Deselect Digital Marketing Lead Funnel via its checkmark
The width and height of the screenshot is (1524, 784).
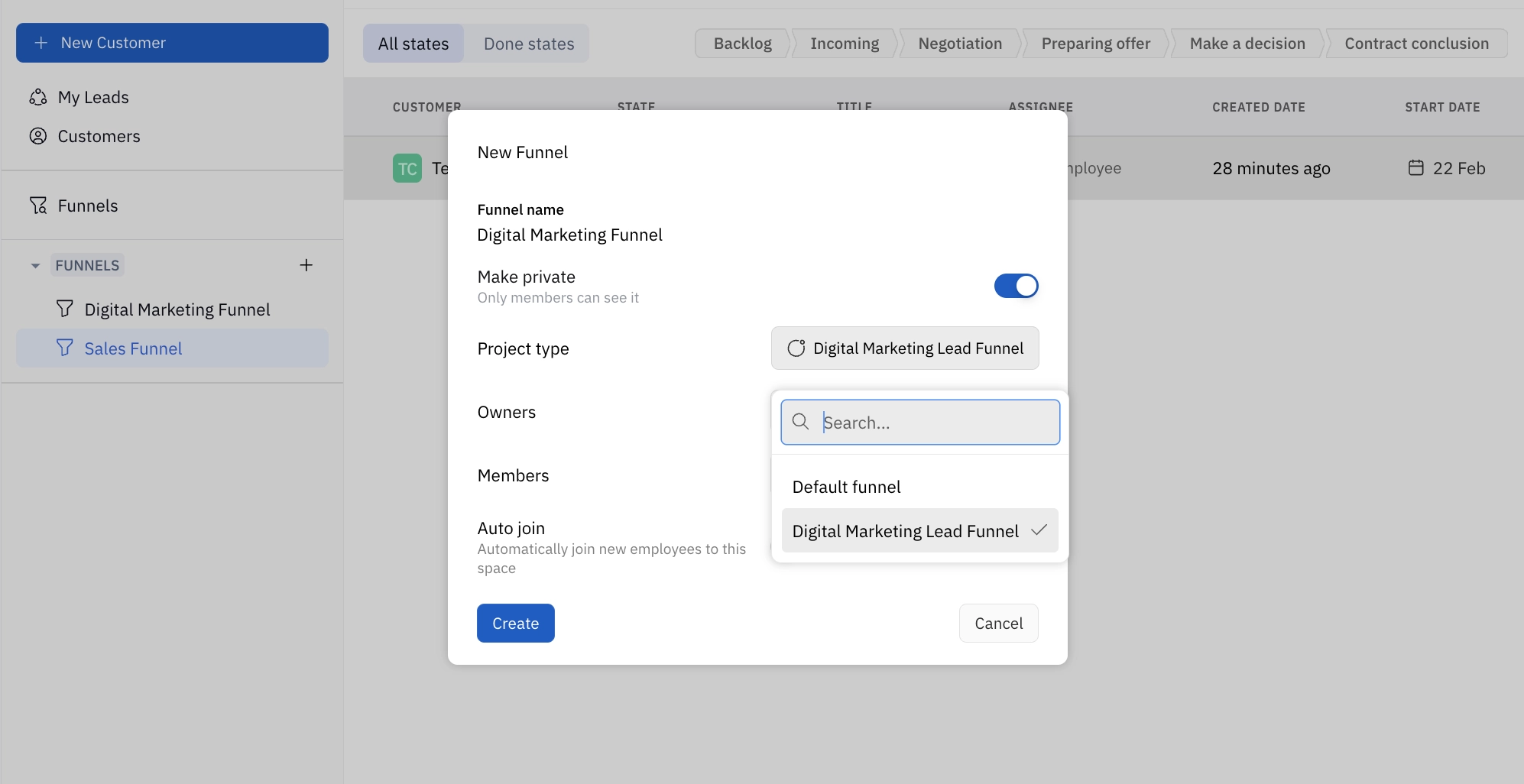click(1039, 530)
